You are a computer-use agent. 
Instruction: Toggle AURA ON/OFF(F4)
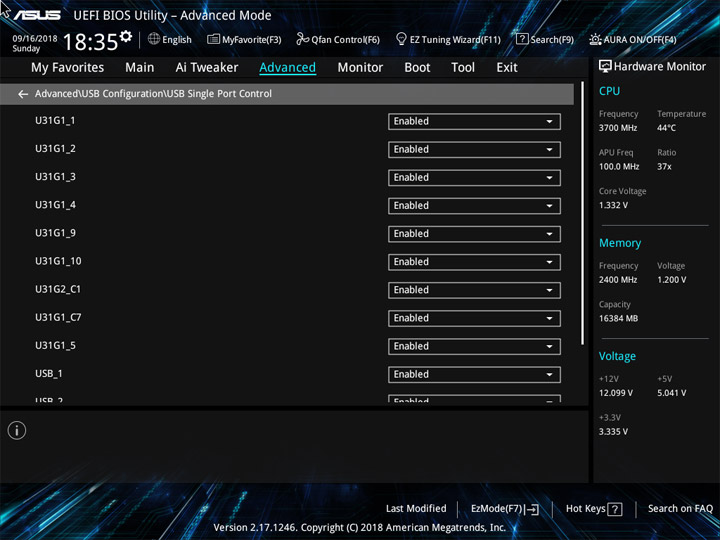(633, 39)
